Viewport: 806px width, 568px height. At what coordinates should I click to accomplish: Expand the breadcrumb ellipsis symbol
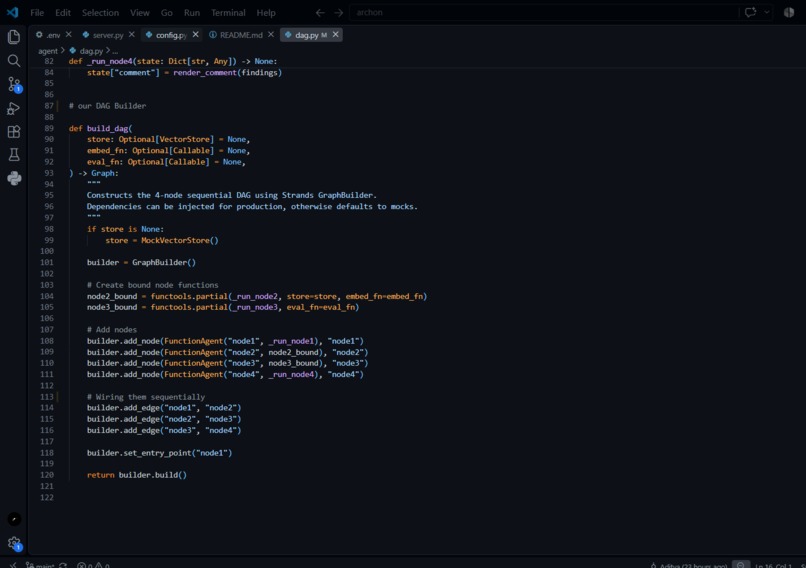coord(115,51)
